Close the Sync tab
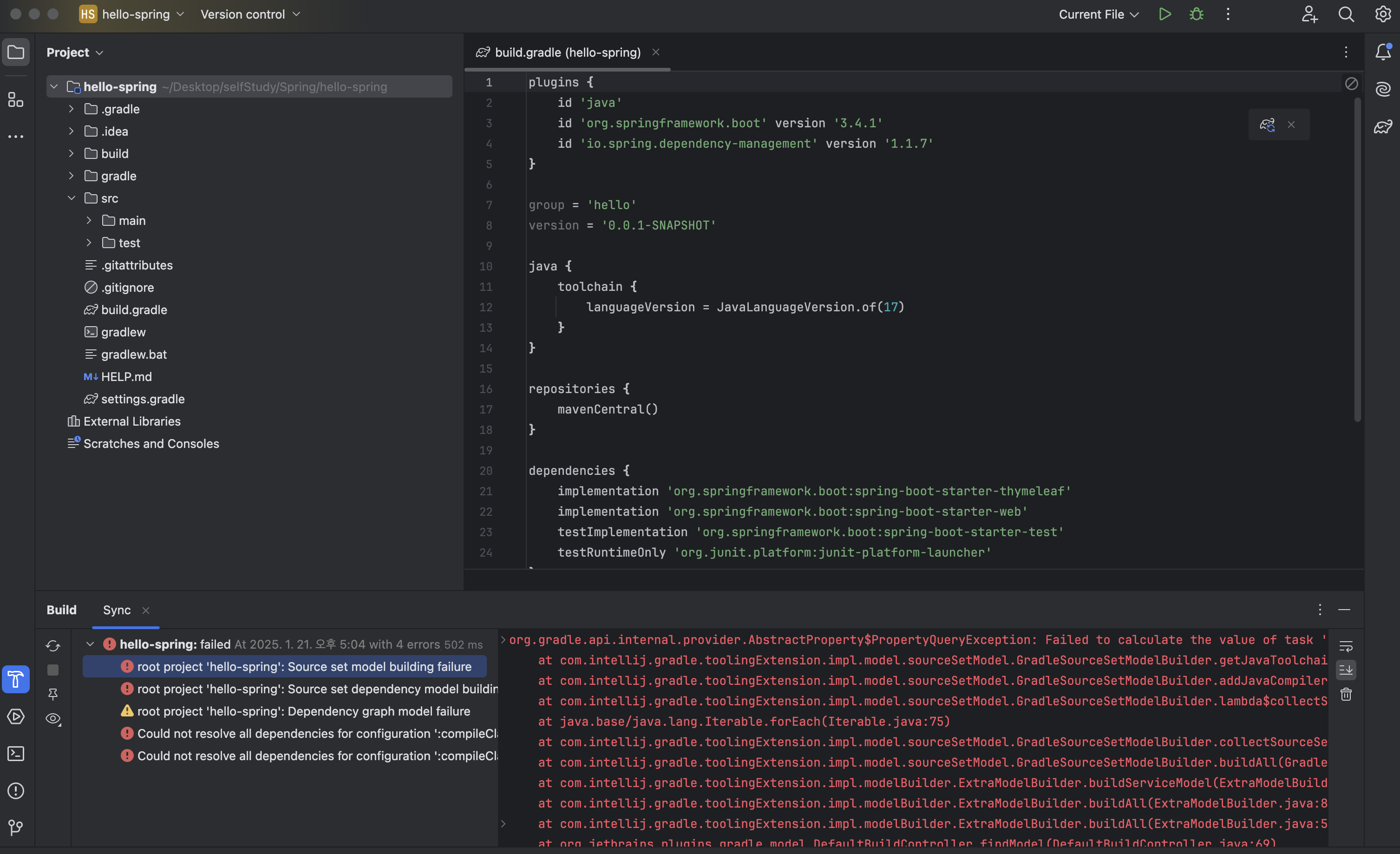The height and width of the screenshot is (854, 1400). (x=146, y=610)
